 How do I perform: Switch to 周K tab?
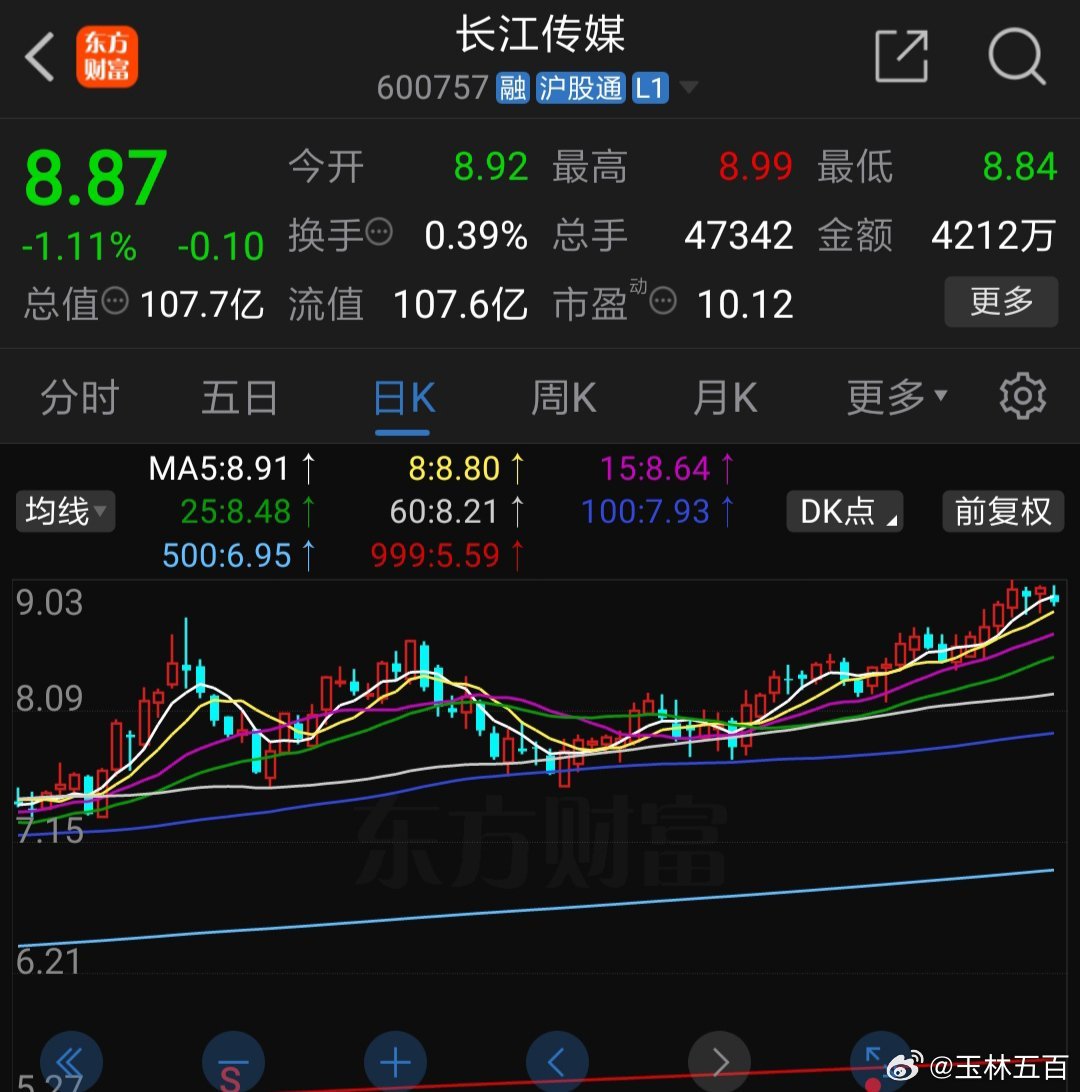pyautogui.click(x=563, y=398)
